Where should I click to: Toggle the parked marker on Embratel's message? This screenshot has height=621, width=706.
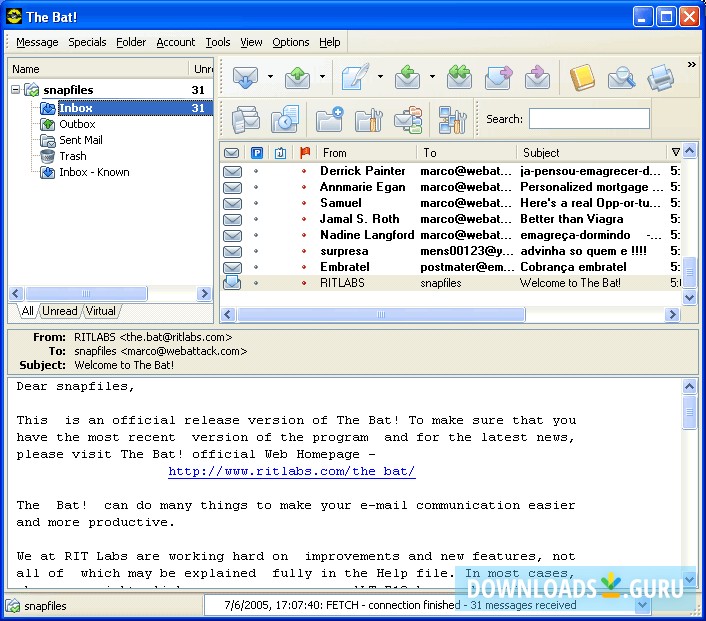click(256, 267)
